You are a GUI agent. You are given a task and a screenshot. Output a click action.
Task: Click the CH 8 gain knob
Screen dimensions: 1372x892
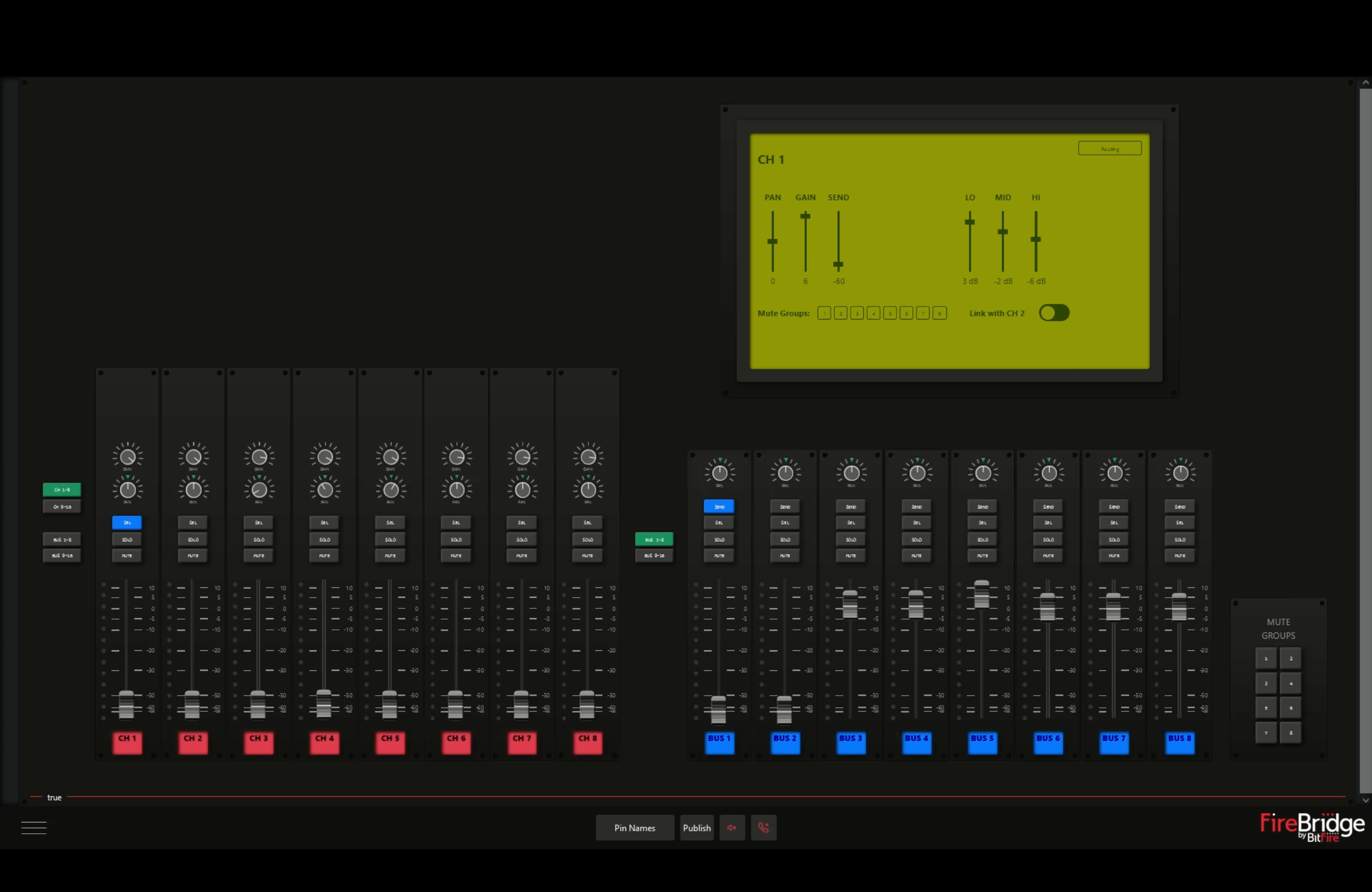click(587, 456)
